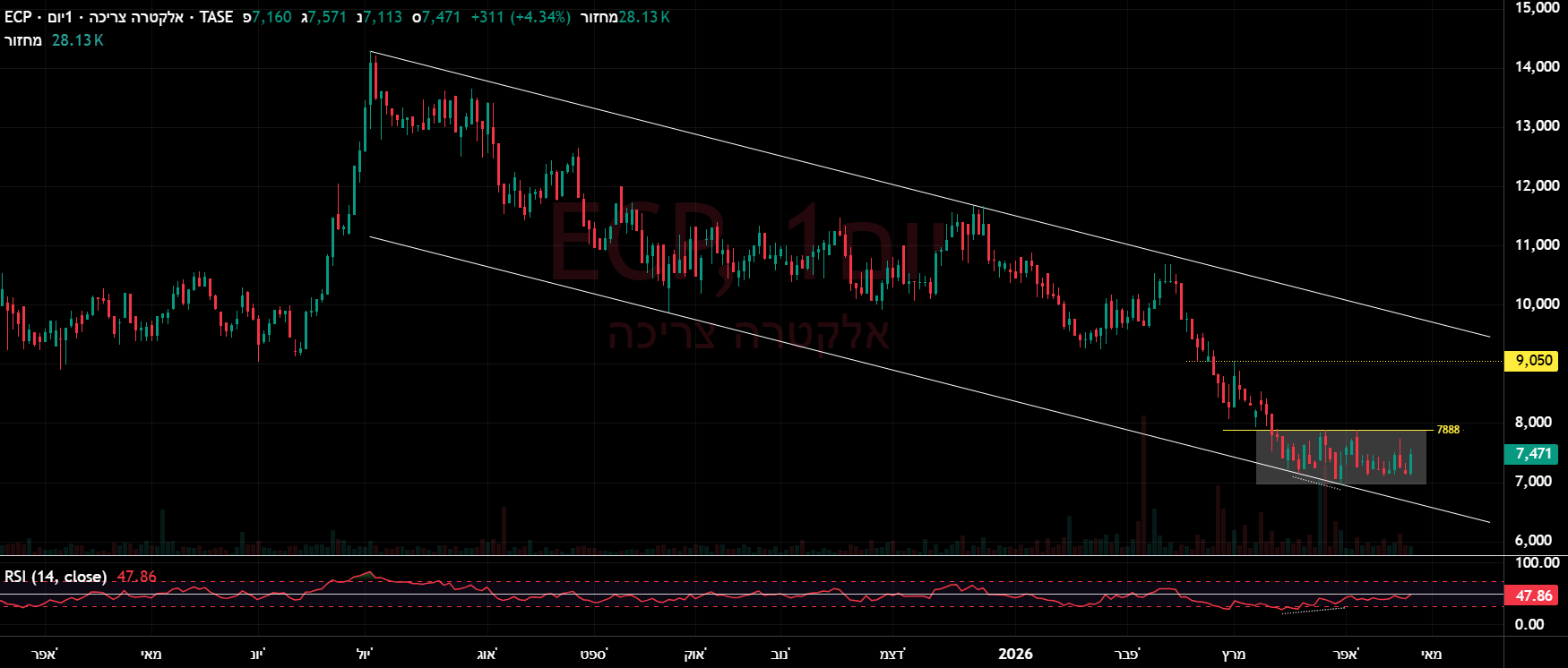Click the אפר' label right after מרץ
Screen dimensions: 1568x668
click(1346, 655)
